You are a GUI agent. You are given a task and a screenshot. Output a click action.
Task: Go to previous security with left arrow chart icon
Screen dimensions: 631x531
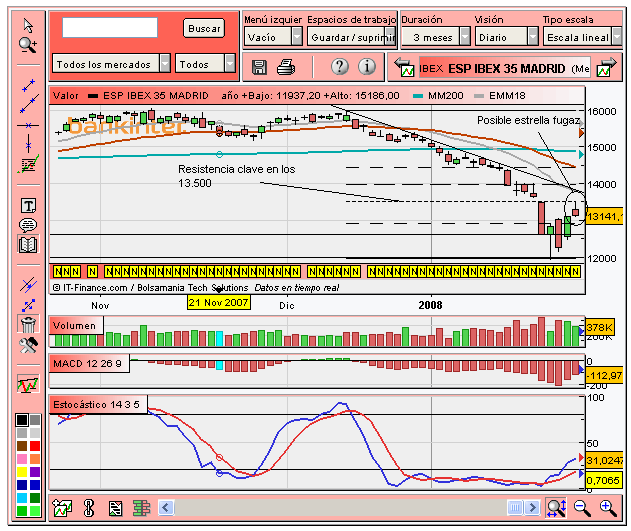point(404,67)
